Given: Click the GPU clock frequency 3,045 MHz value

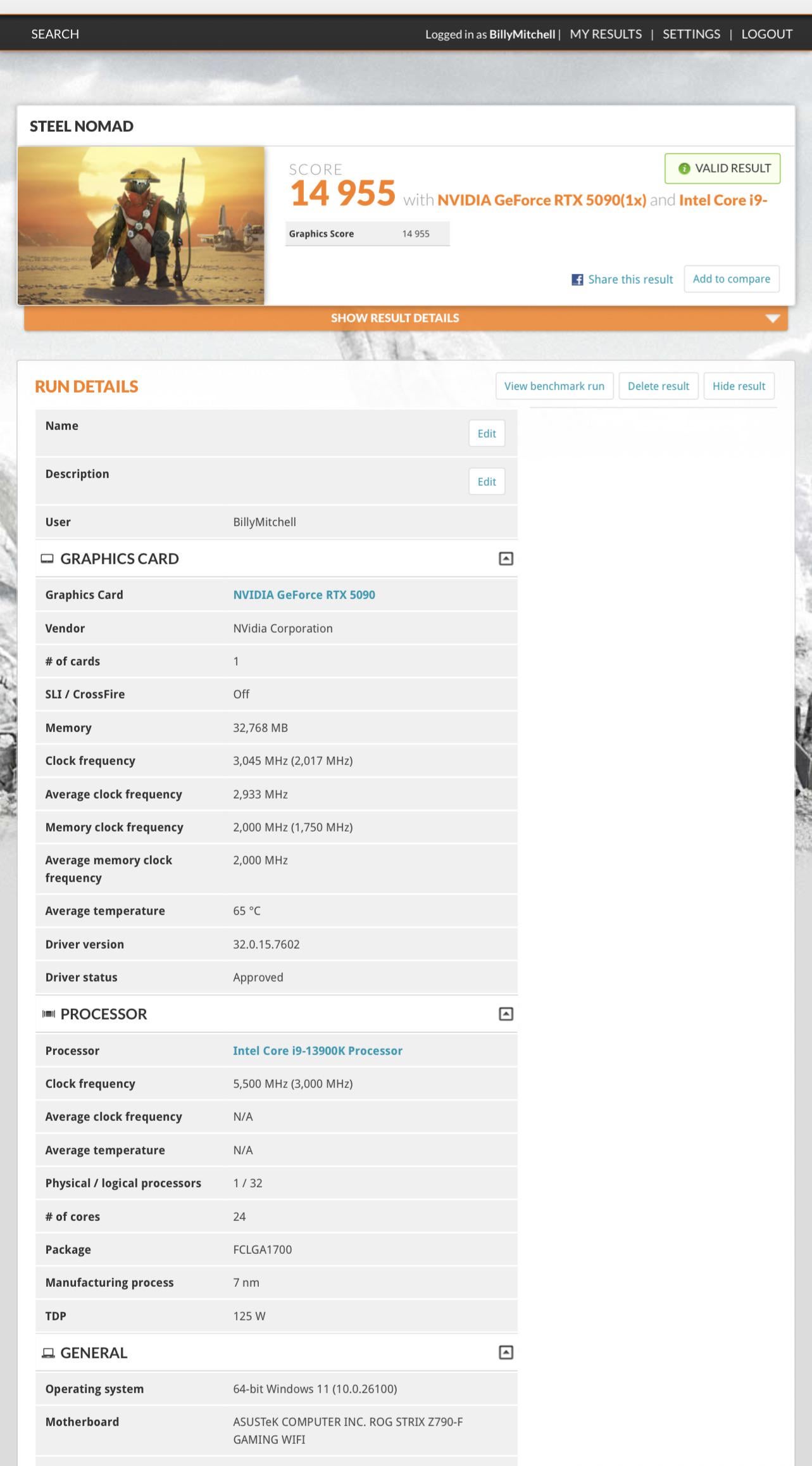Looking at the screenshot, I should pyautogui.click(x=293, y=761).
